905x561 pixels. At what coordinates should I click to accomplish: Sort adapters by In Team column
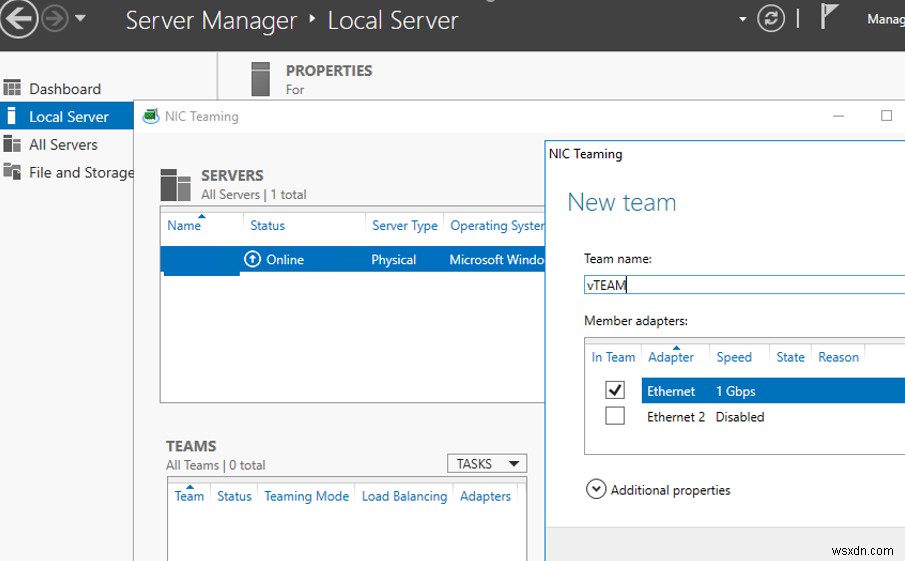[x=613, y=357]
